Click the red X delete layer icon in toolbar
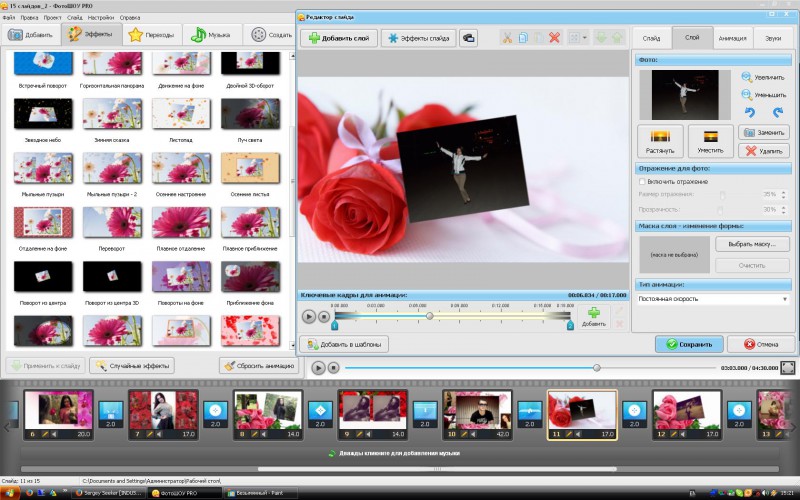 coord(555,38)
